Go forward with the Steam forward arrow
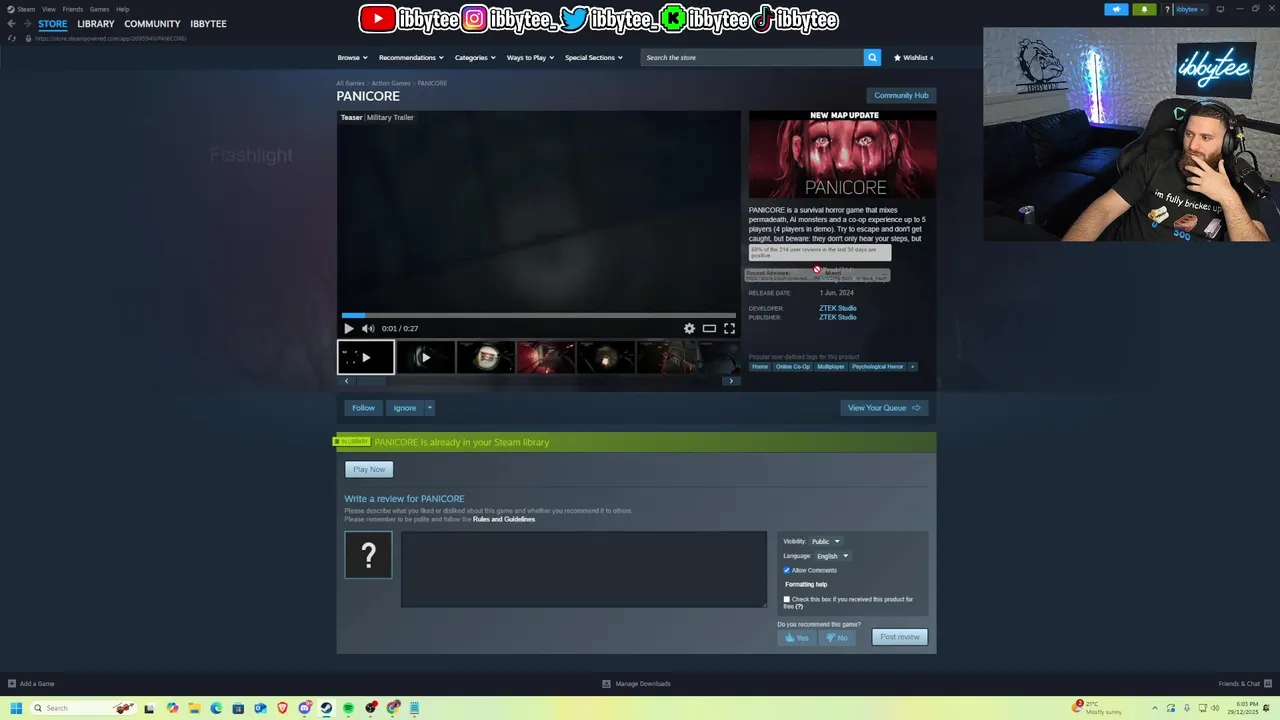The image size is (1280, 720). click(x=26, y=23)
